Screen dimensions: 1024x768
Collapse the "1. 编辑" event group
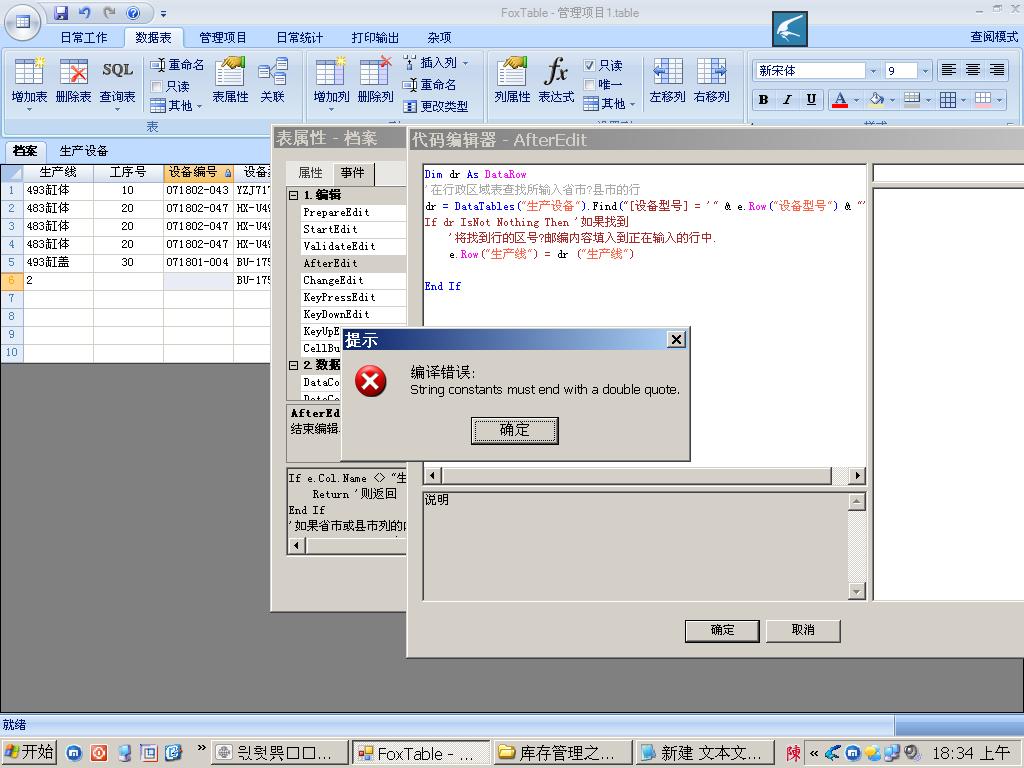click(294, 195)
